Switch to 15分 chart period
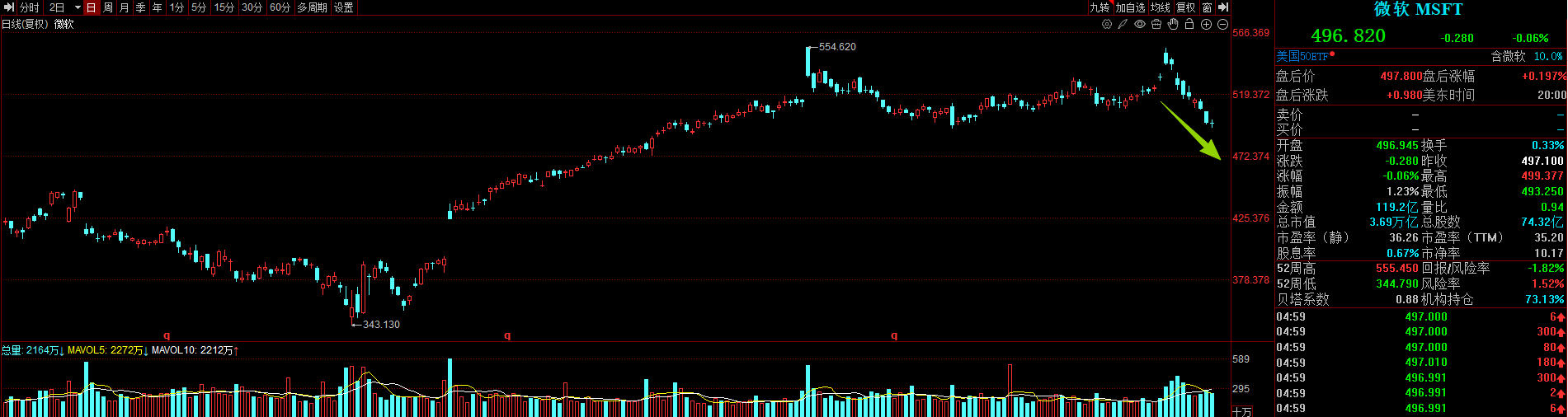This screenshot has height=417, width=1568. tap(224, 7)
